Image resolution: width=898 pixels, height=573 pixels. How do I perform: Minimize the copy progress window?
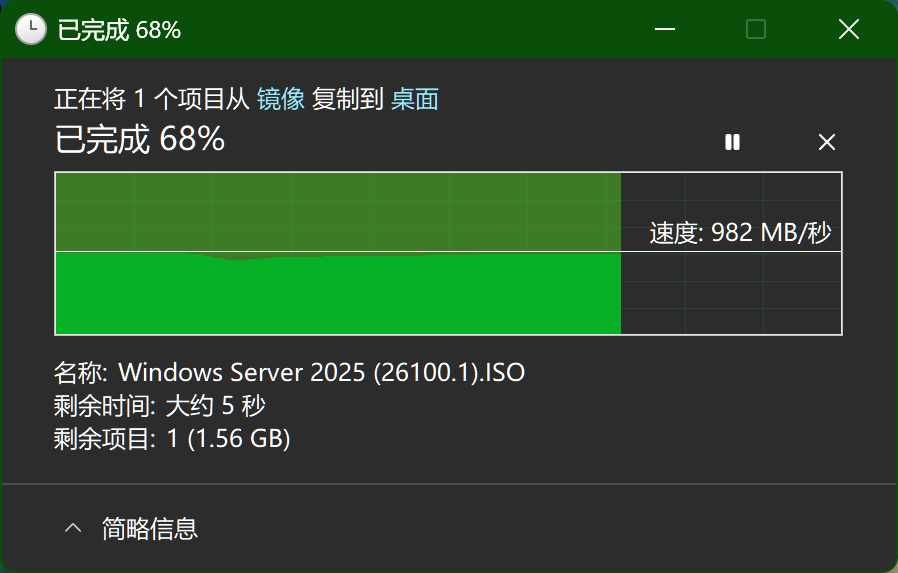[664, 29]
